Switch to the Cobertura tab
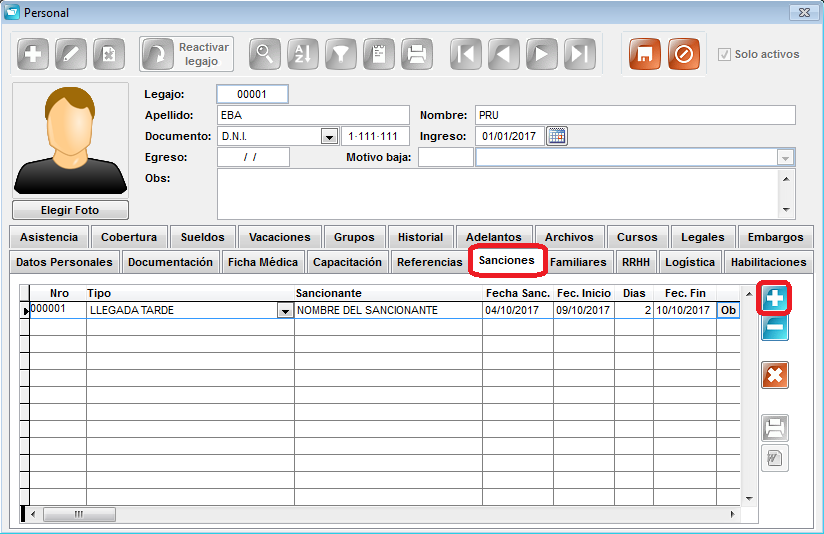This screenshot has height=534, width=824. (129, 237)
